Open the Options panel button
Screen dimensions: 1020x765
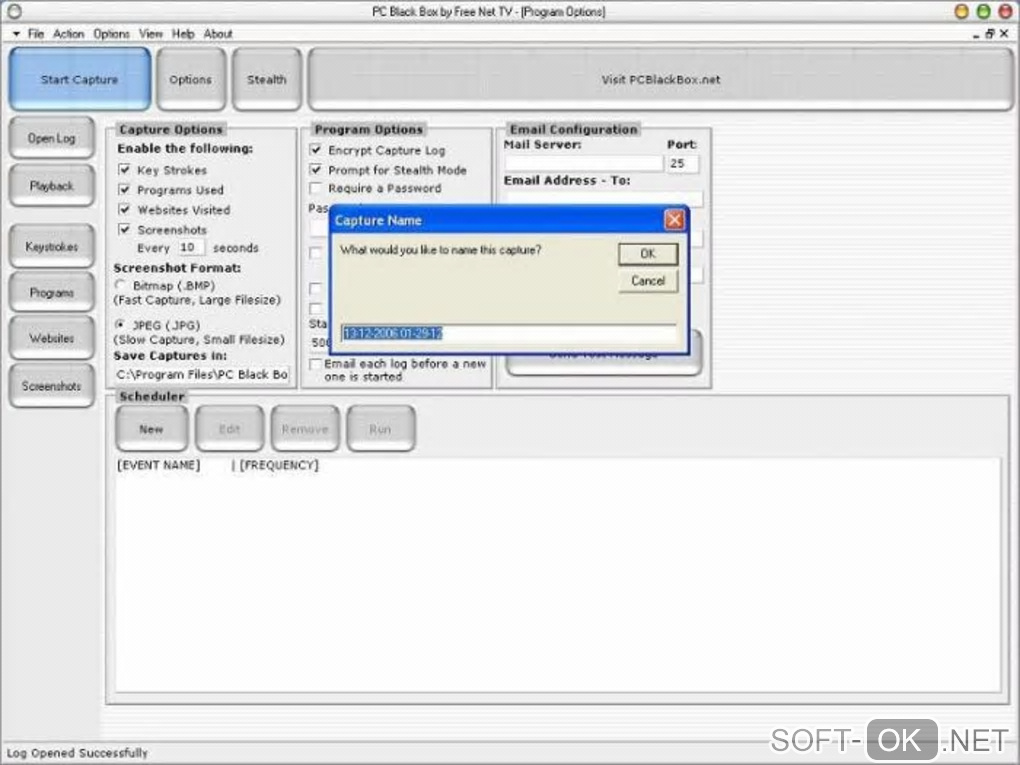pyautogui.click(x=191, y=79)
